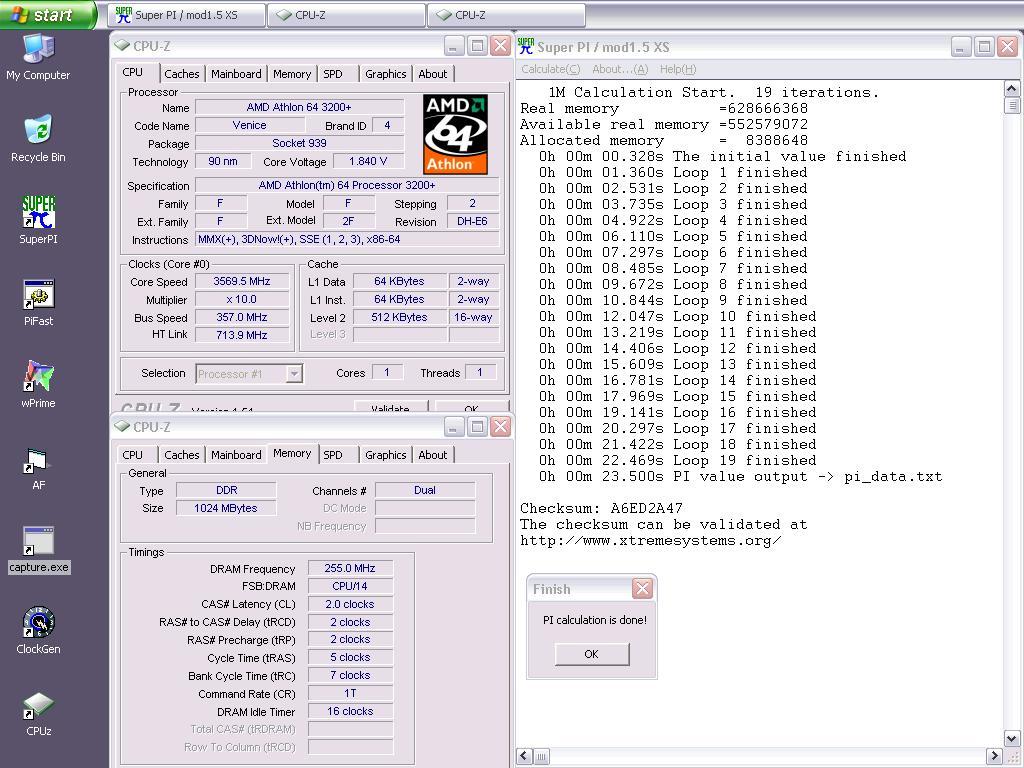The width and height of the screenshot is (1024, 768).
Task: Click the HT Link 713.9 MHz value
Action: (x=242, y=335)
